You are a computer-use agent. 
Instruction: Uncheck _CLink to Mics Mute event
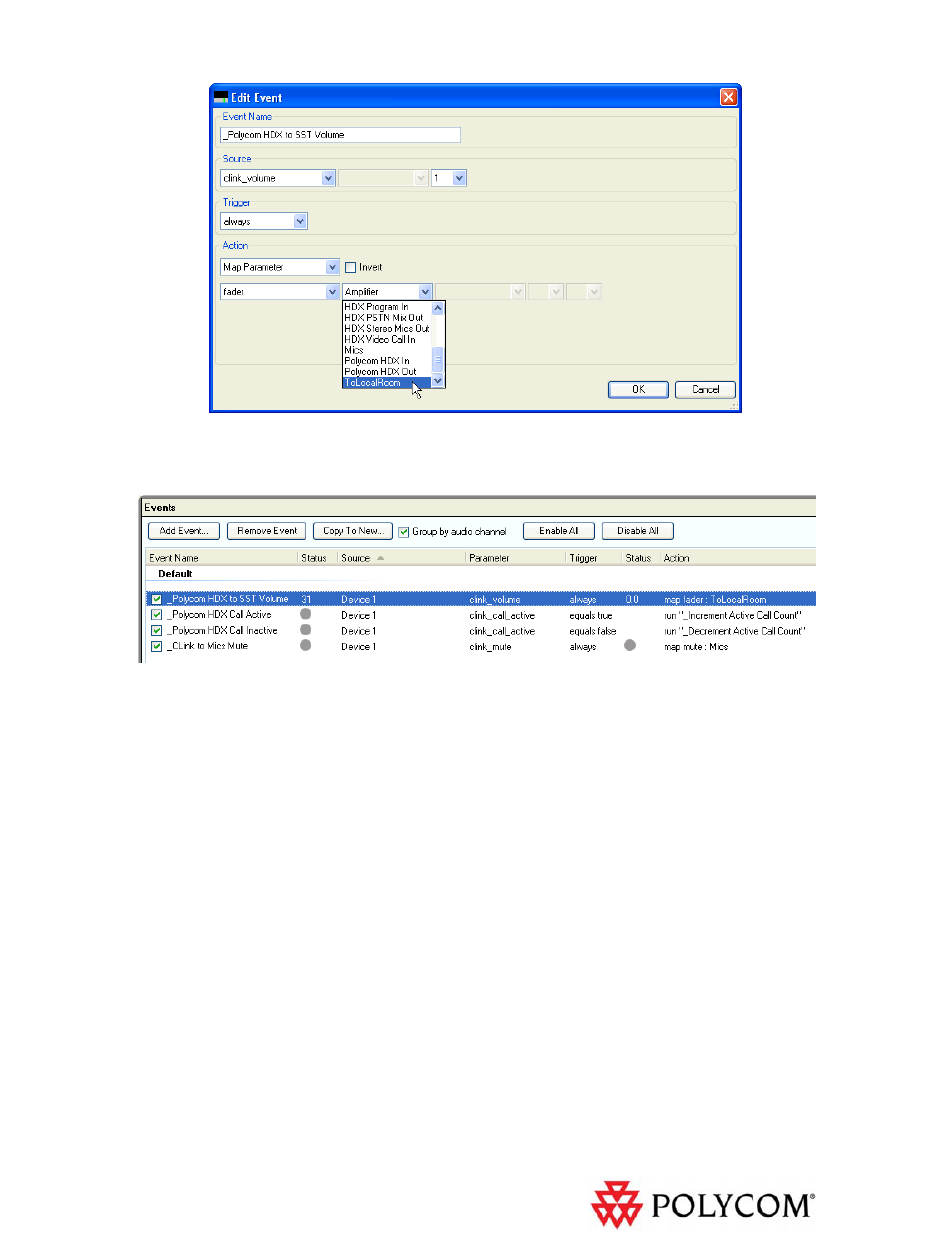[x=157, y=647]
